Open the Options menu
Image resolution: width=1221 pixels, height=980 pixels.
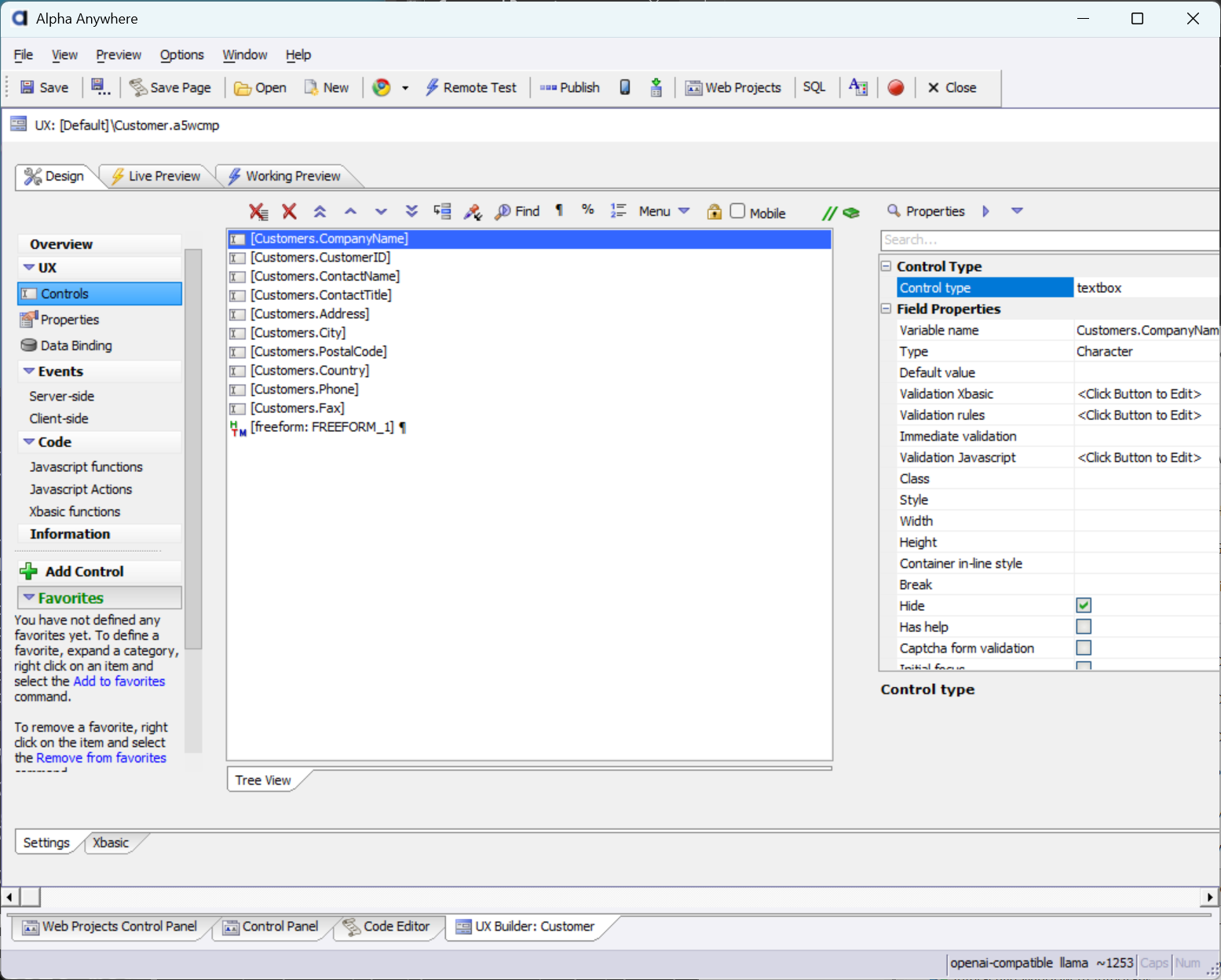pos(182,55)
